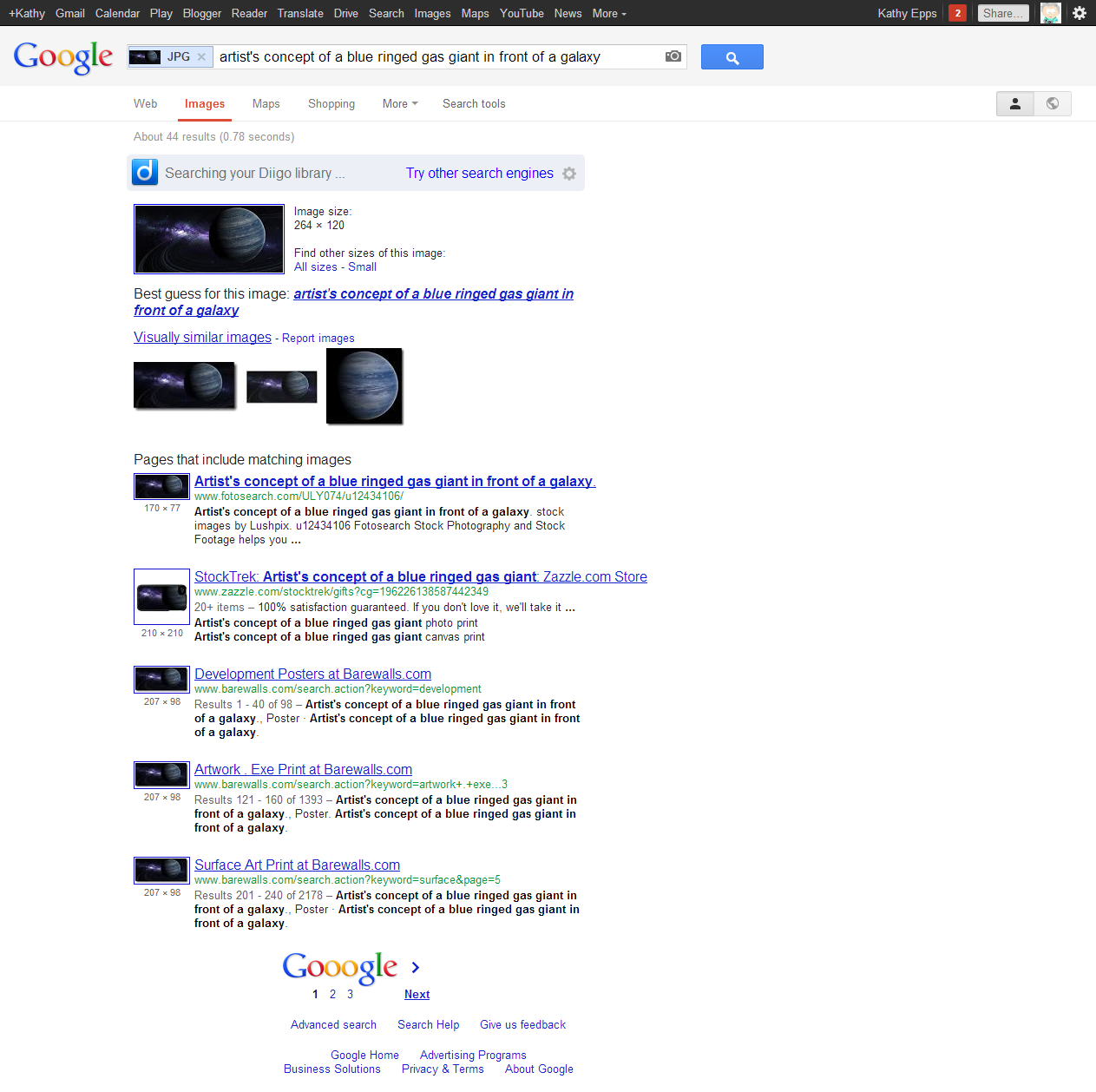Click +Kathy in the top bar
The height and width of the screenshot is (1092, 1096).
[27, 13]
